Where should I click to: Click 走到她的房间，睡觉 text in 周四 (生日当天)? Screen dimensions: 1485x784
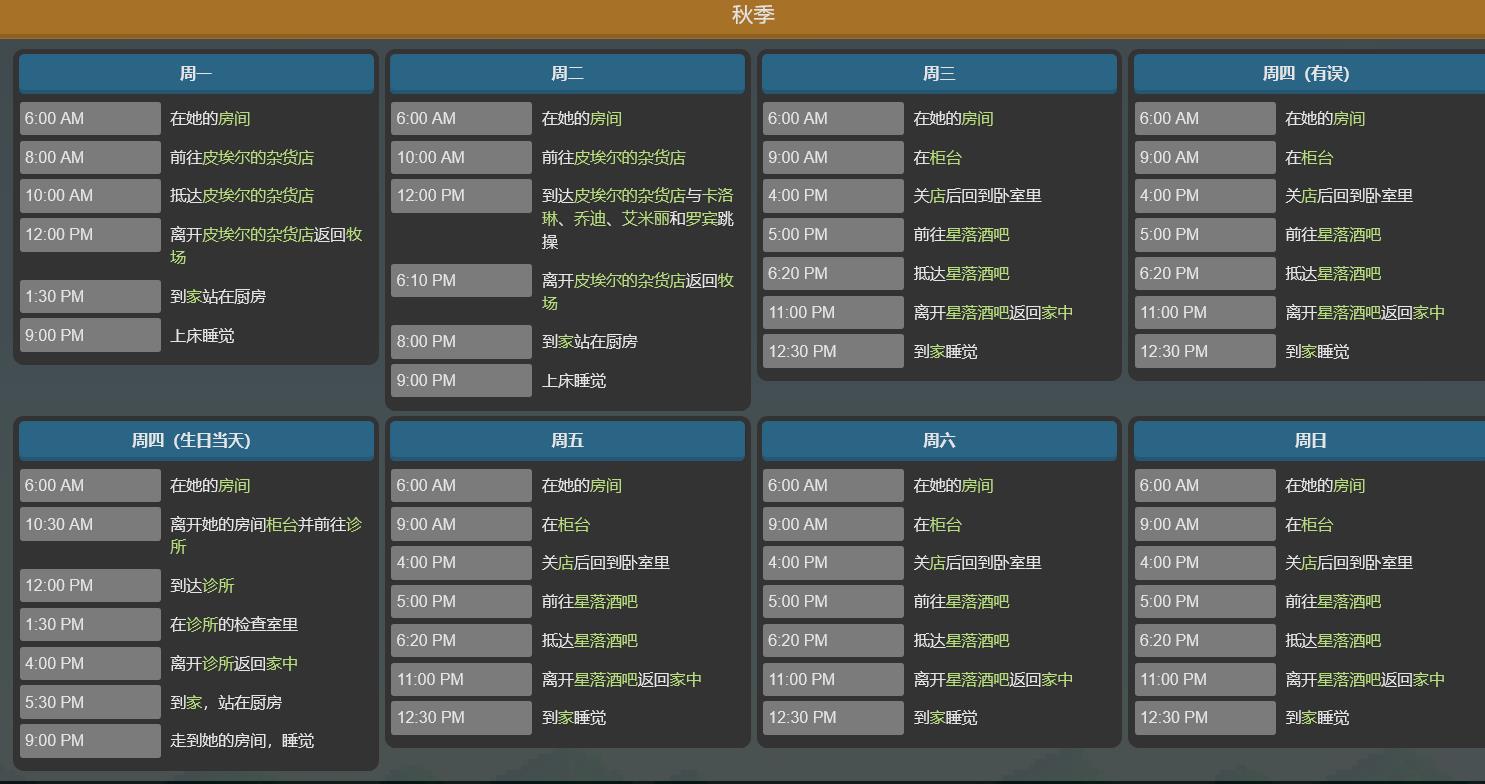click(242, 740)
